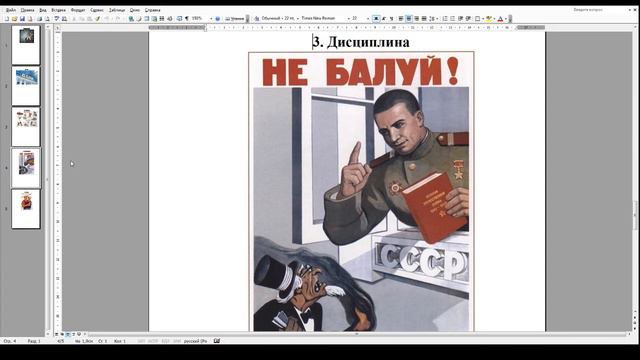
Task: Click the increase indent icon
Action: (x=468, y=18)
